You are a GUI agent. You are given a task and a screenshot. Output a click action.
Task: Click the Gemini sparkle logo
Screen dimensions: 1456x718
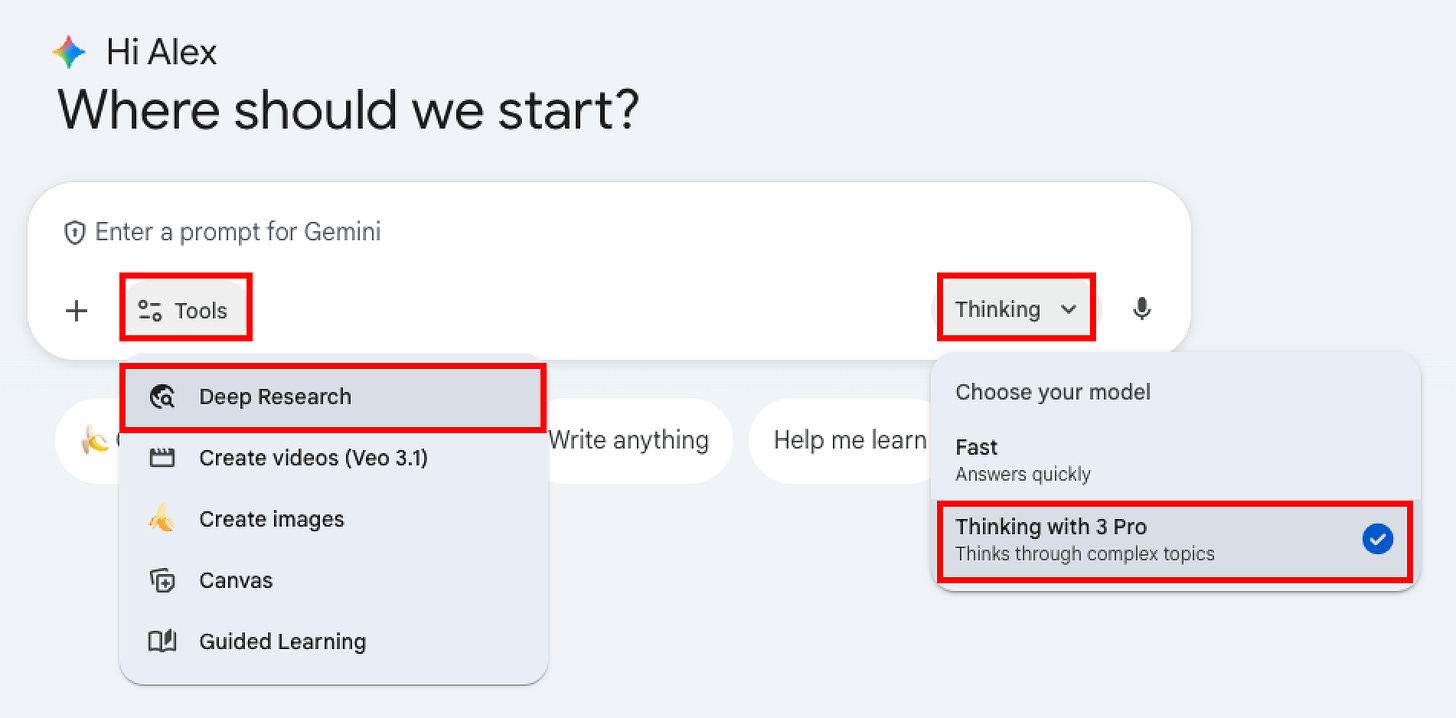[69, 52]
